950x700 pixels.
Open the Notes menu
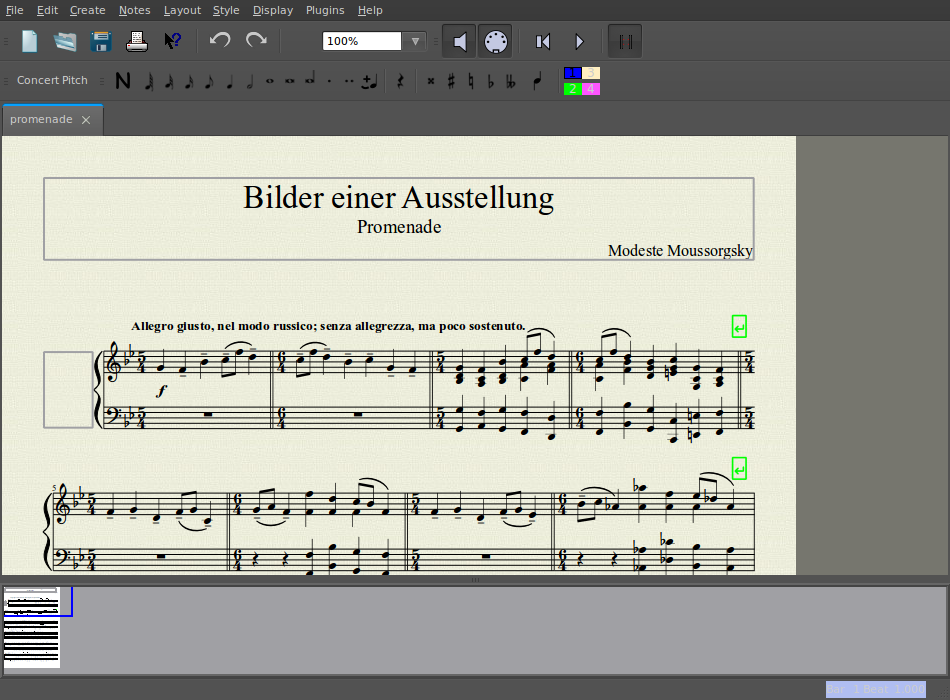click(134, 10)
